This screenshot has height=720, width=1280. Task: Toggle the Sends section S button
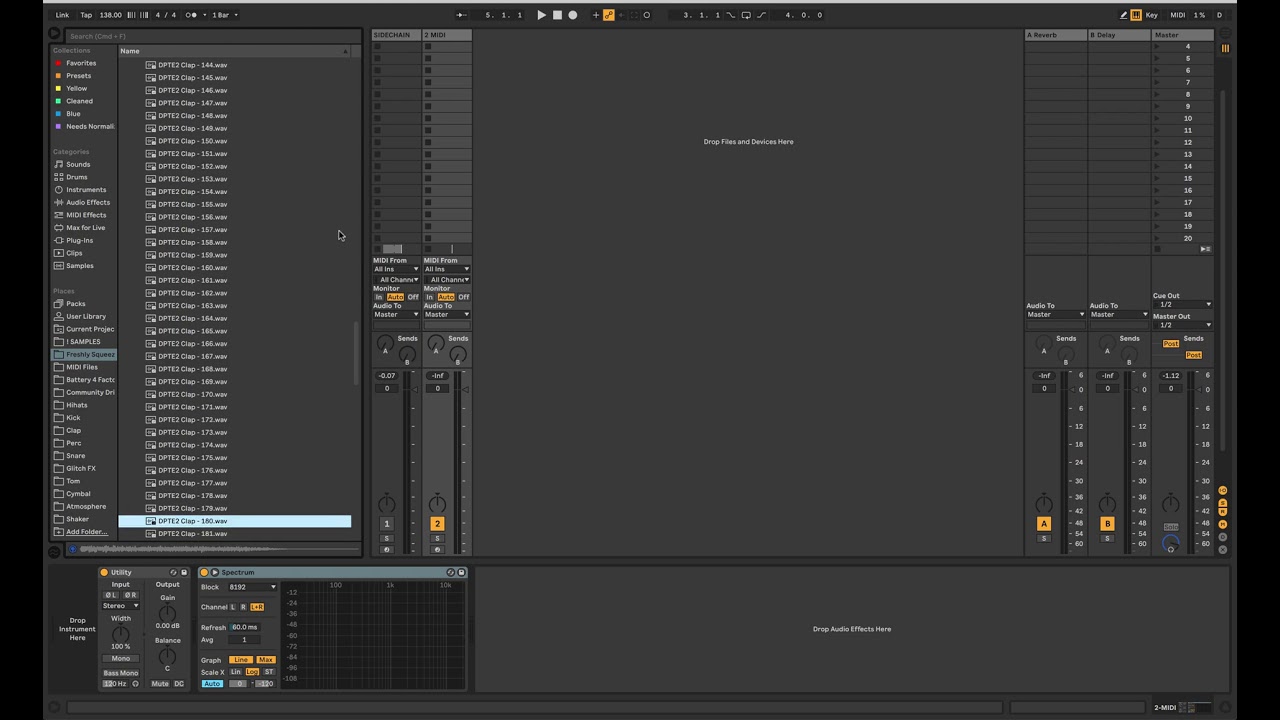point(1223,503)
